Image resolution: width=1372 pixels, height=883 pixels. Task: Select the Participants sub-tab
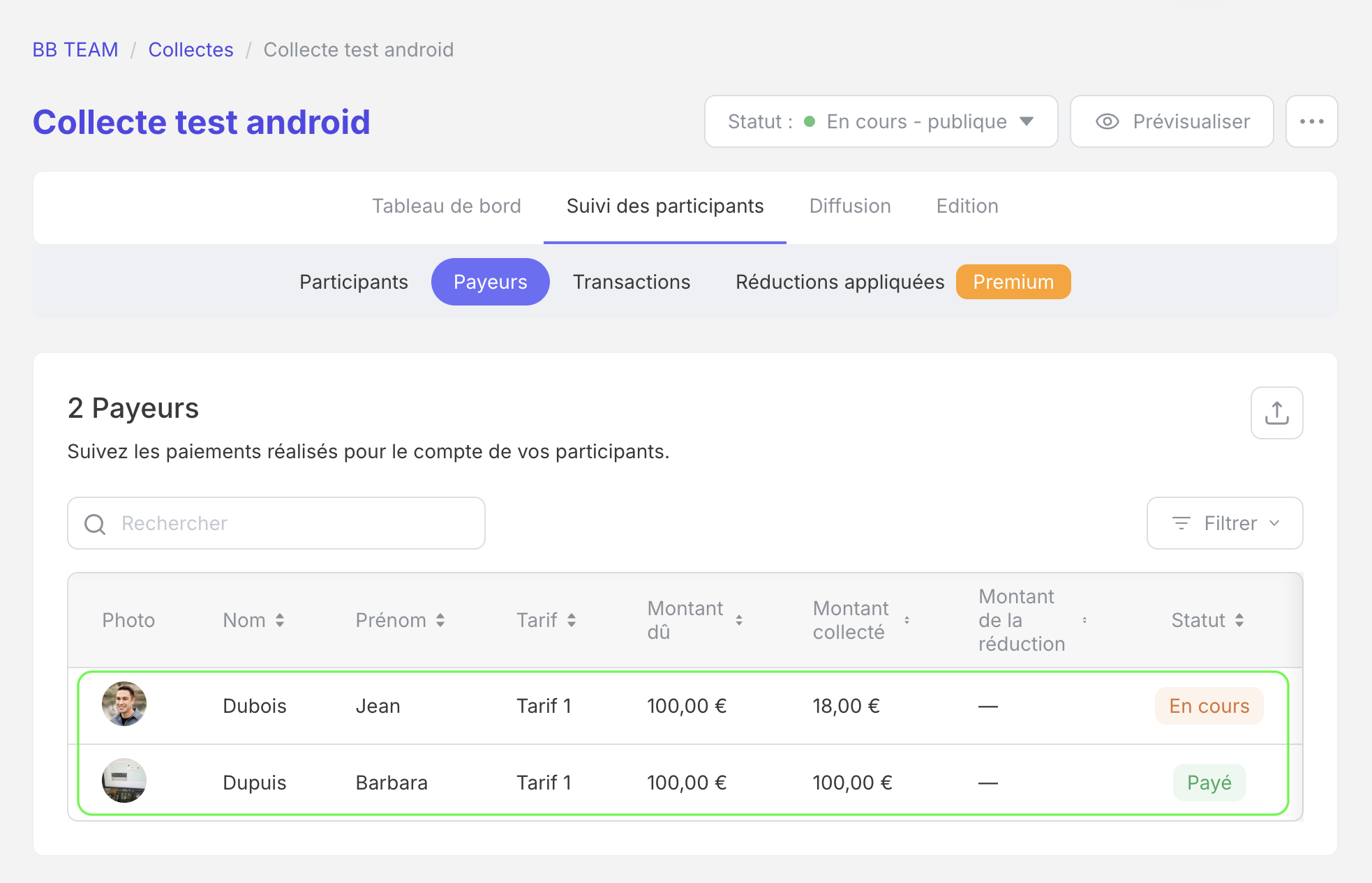[353, 282]
